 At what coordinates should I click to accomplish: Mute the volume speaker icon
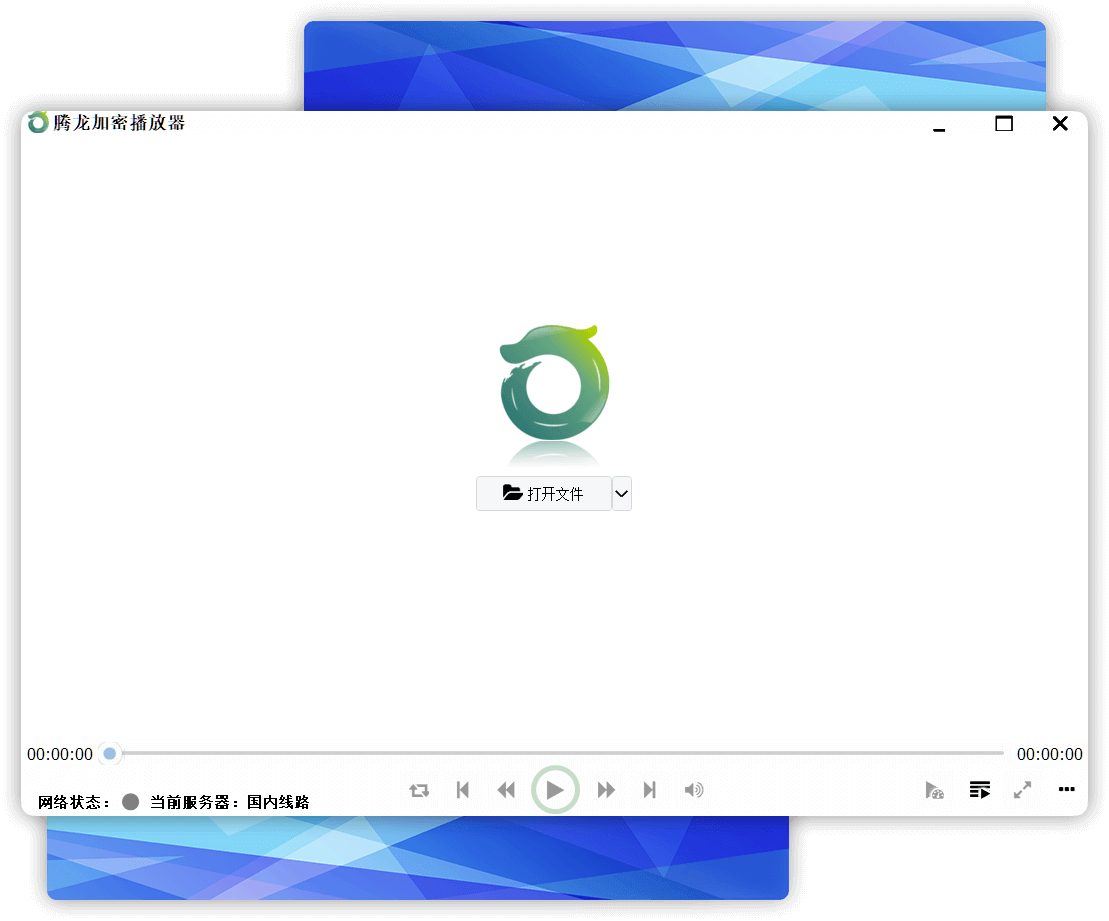[x=694, y=790]
